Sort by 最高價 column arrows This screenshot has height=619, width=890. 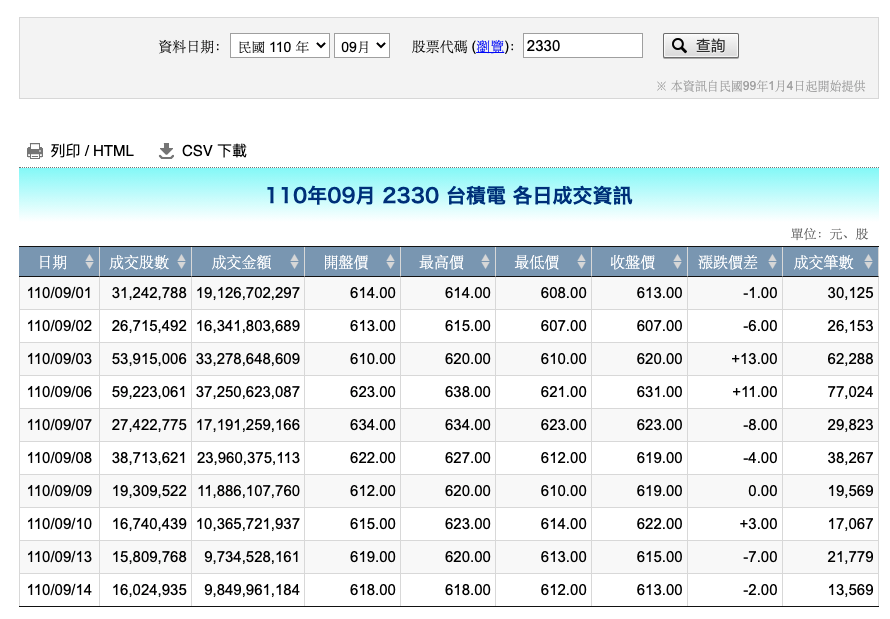(x=485, y=262)
